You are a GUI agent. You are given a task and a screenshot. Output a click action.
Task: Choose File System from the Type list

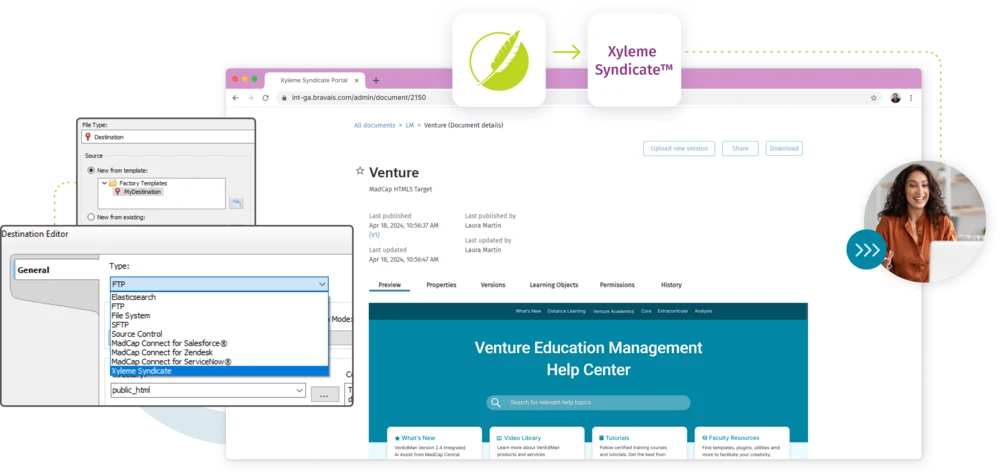(x=219, y=316)
